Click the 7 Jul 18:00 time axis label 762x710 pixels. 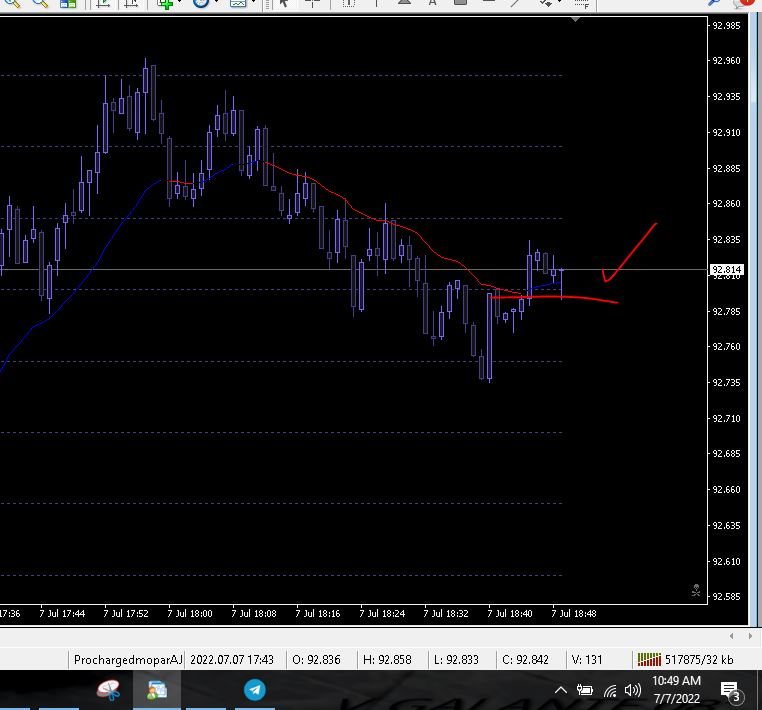click(190, 614)
